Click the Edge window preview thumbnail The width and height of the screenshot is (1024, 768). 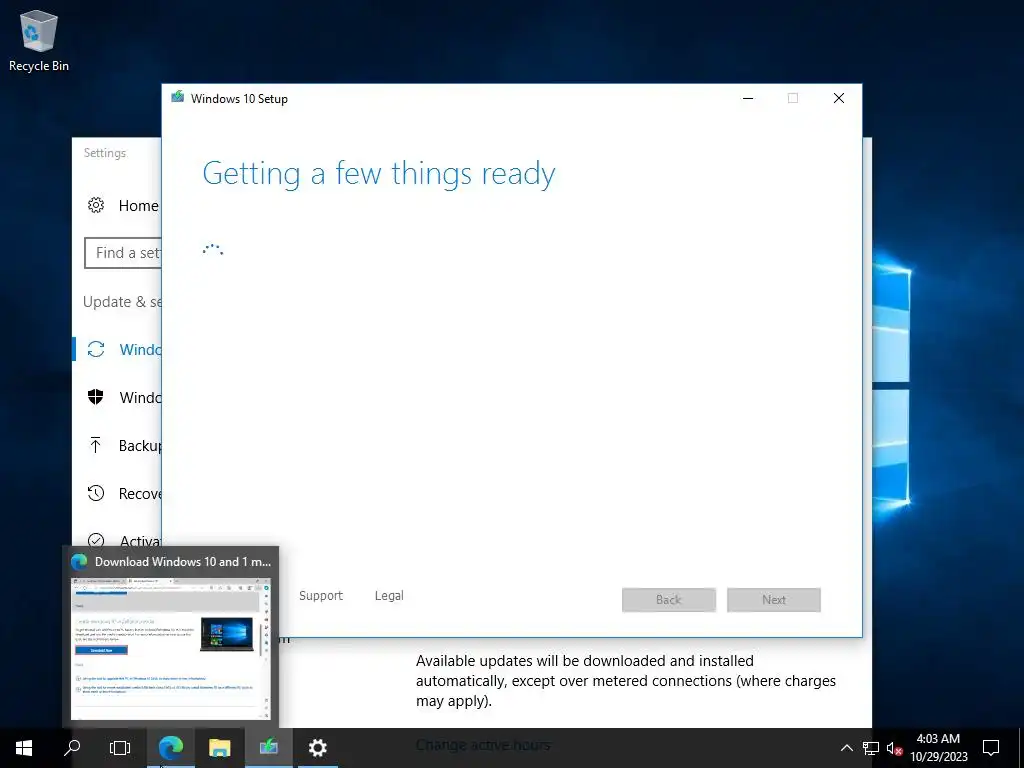(x=170, y=648)
